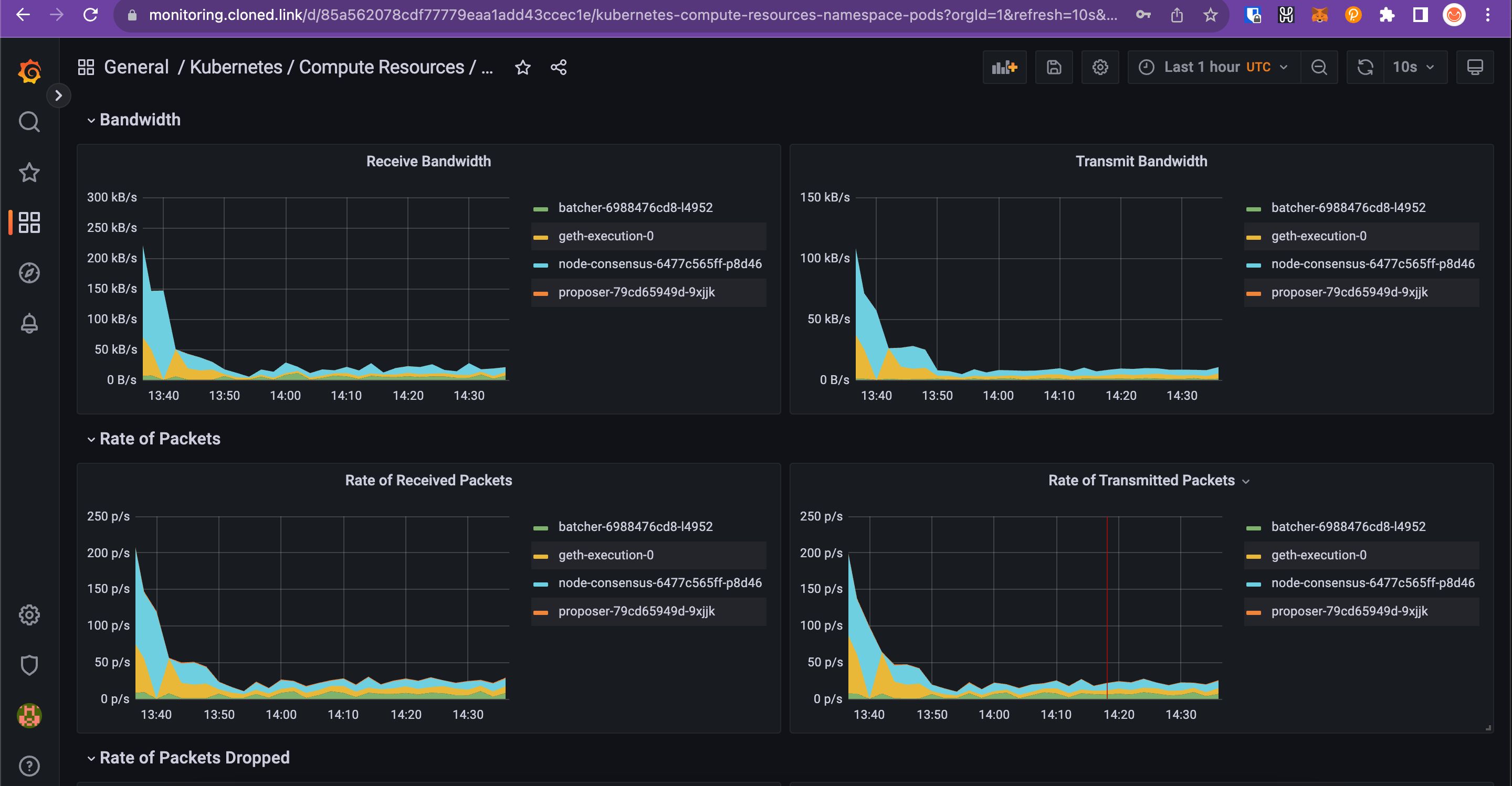Open the Rate of Received Packets title menu
1512x786 pixels.
click(428, 481)
